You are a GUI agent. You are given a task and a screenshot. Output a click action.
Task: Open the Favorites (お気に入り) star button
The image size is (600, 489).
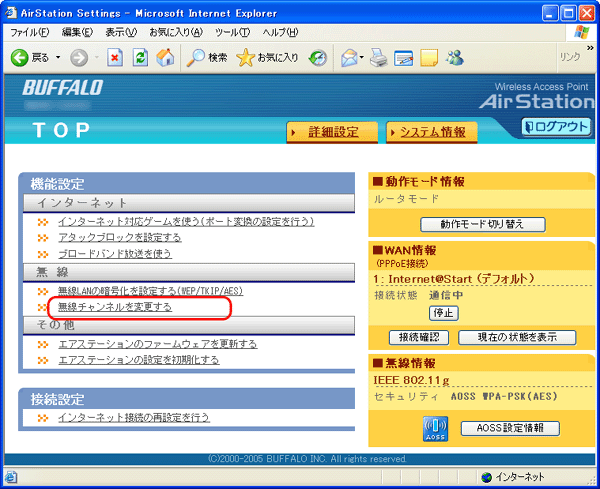(x=267, y=58)
